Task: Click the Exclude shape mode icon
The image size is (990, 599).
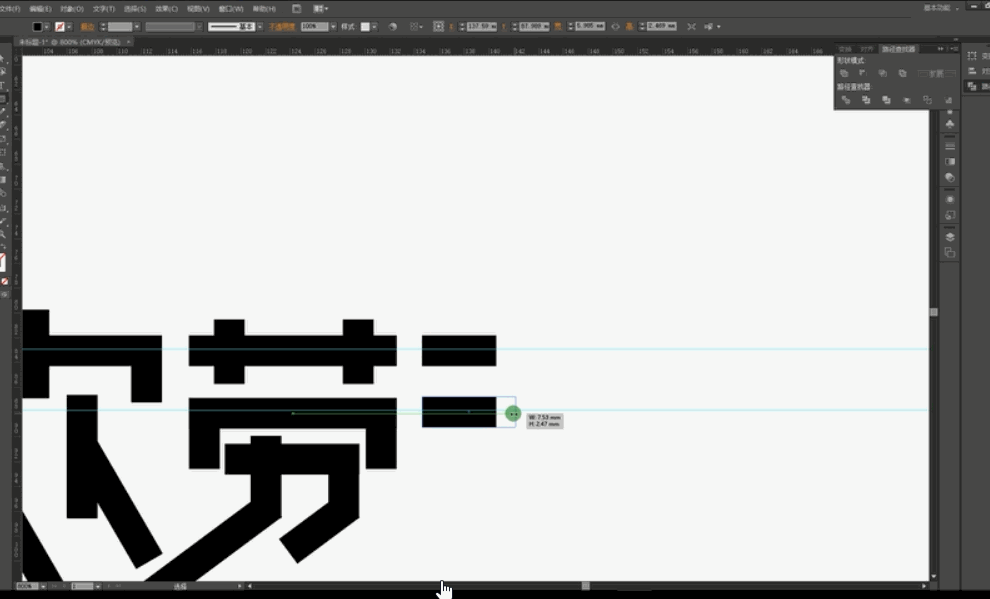Action: (x=903, y=73)
